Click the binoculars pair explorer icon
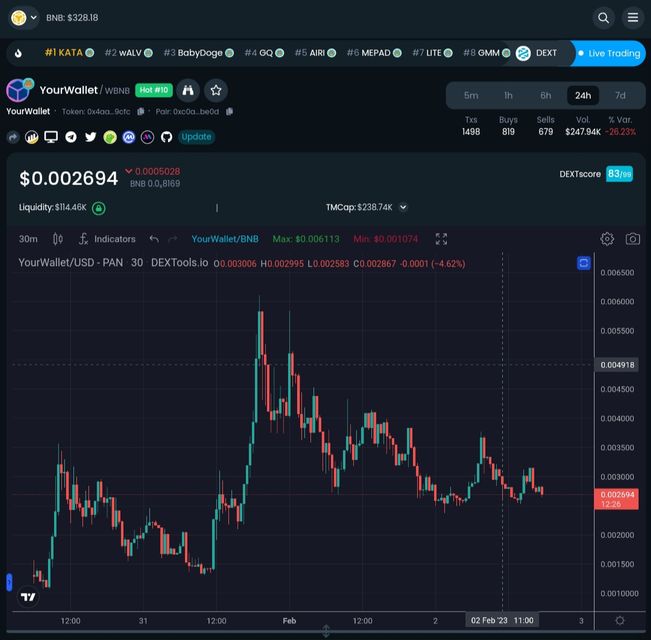This screenshot has width=651, height=640. click(188, 90)
